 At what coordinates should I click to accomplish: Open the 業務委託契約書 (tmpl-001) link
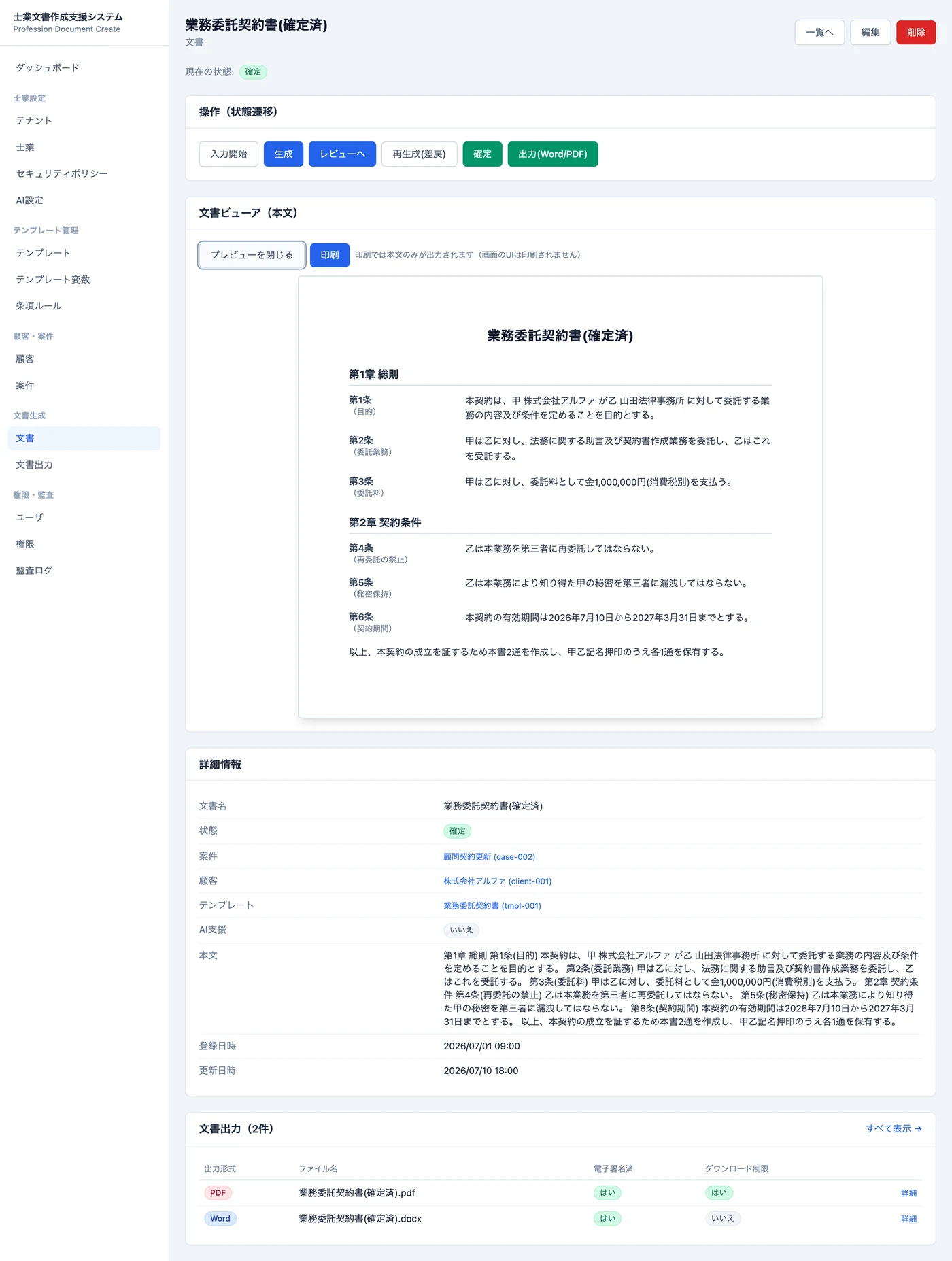492,906
